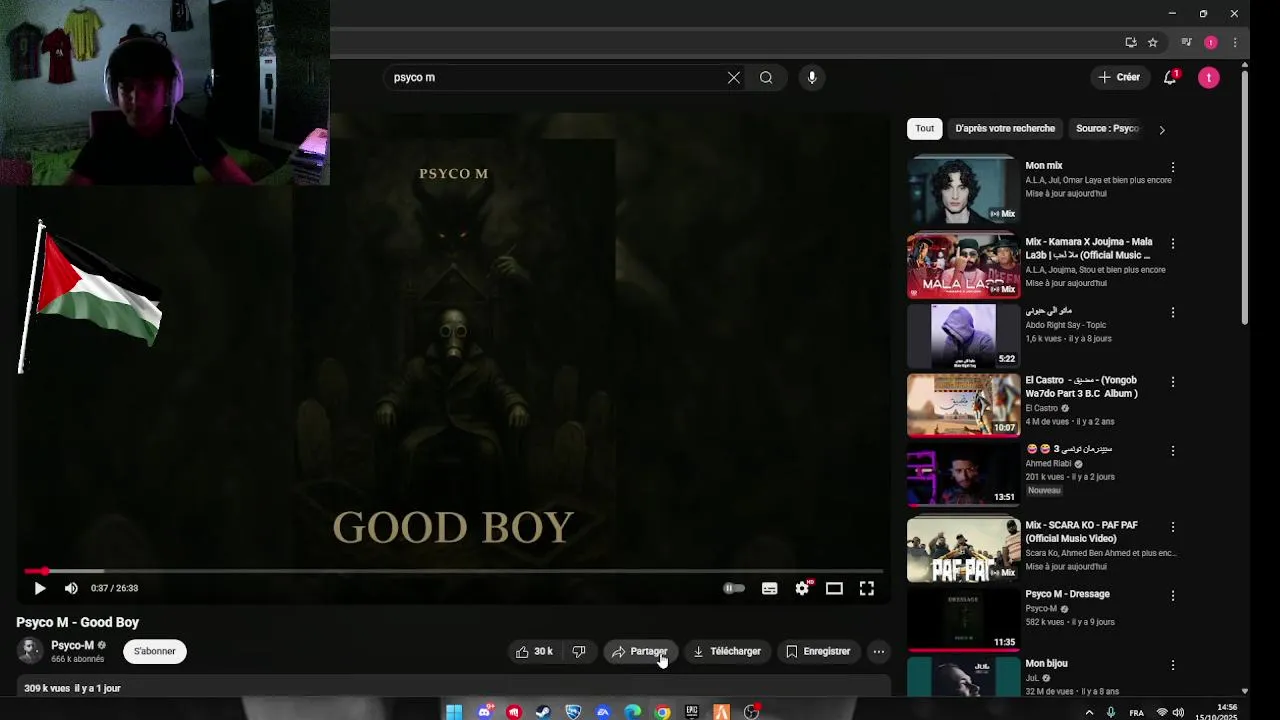Screen dimensions: 1280x720
Task: Open options for Abdo Right Say video
Action: click(1173, 312)
